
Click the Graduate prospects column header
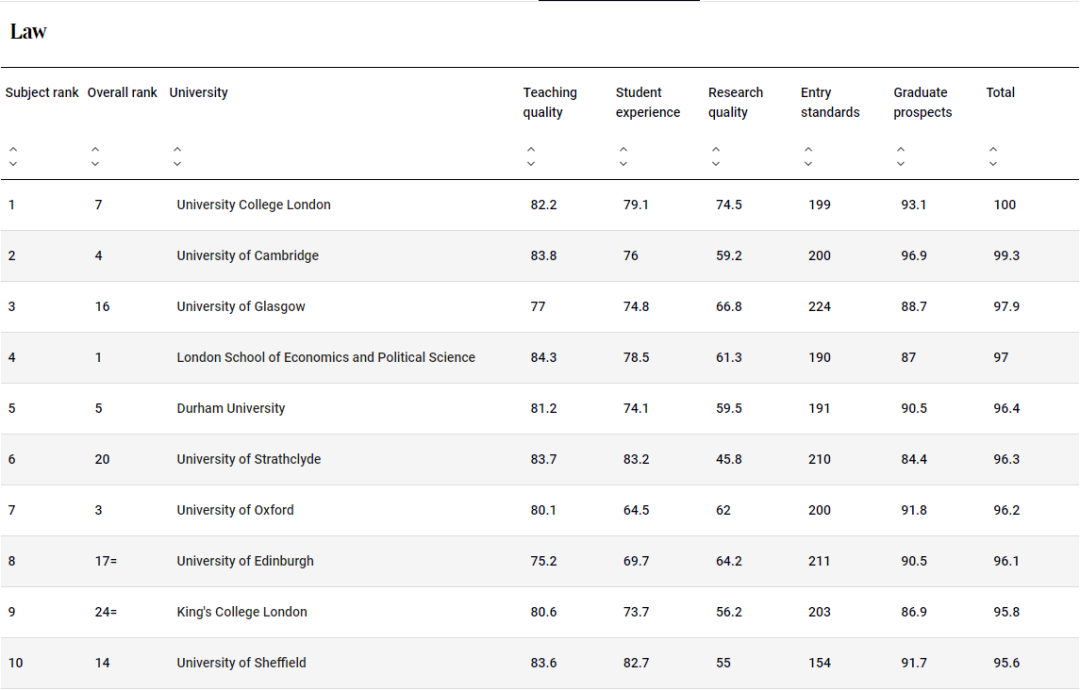coord(922,102)
